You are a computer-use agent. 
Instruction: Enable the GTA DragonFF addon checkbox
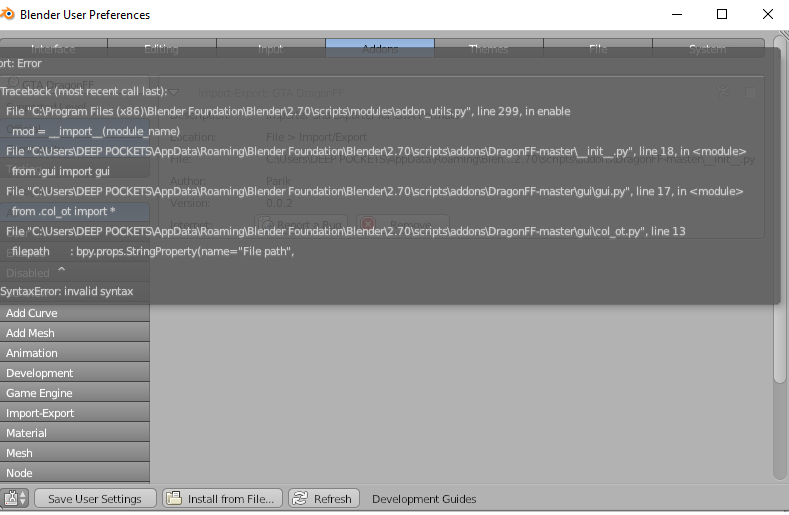(x=750, y=93)
